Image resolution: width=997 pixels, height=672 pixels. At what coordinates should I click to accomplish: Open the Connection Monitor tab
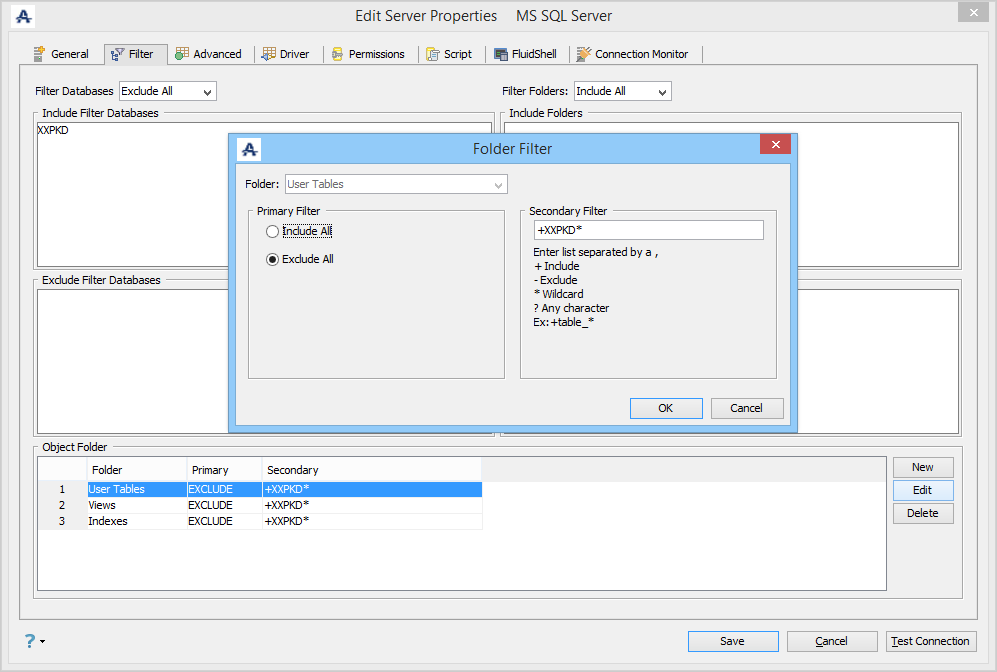633,54
